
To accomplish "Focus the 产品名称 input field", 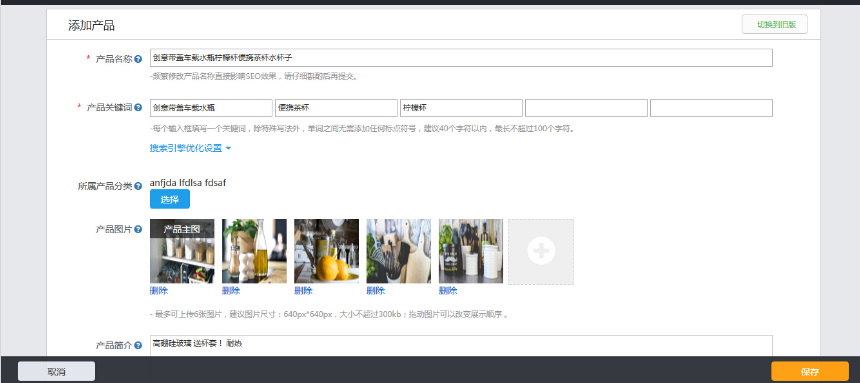I will [461, 58].
